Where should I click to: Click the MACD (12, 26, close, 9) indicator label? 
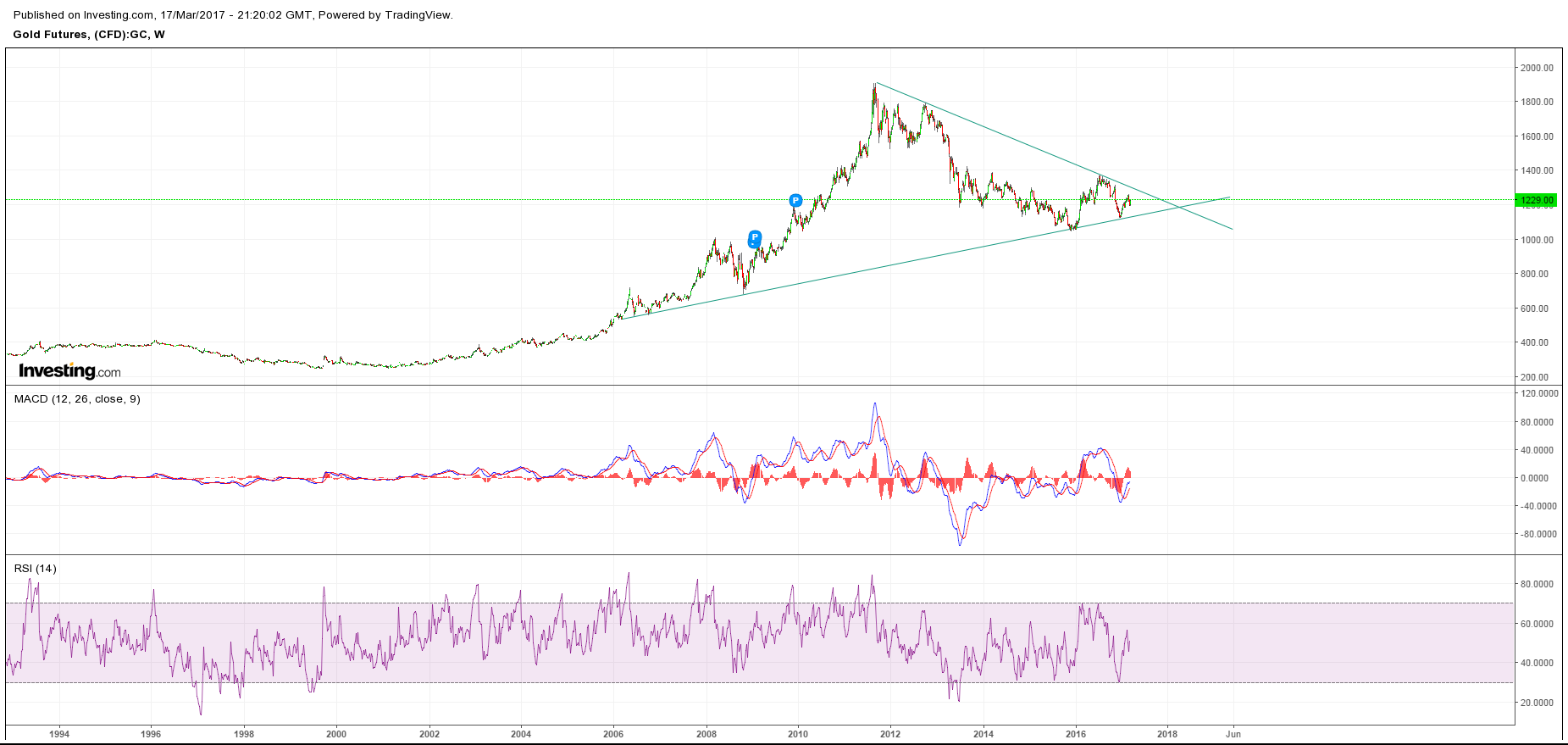pos(77,398)
